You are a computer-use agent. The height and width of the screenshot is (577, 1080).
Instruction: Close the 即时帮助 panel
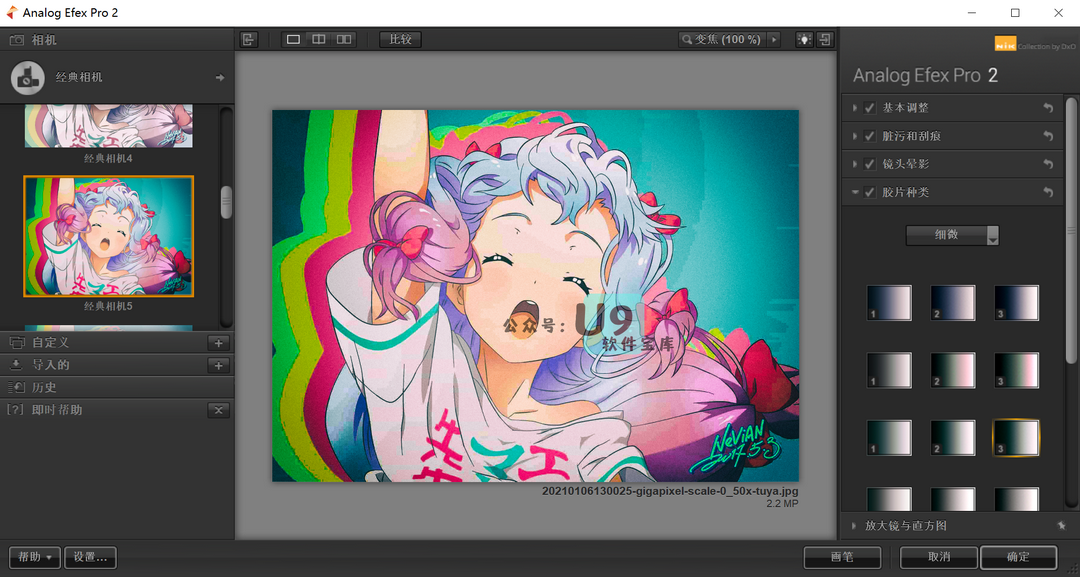[x=218, y=410]
